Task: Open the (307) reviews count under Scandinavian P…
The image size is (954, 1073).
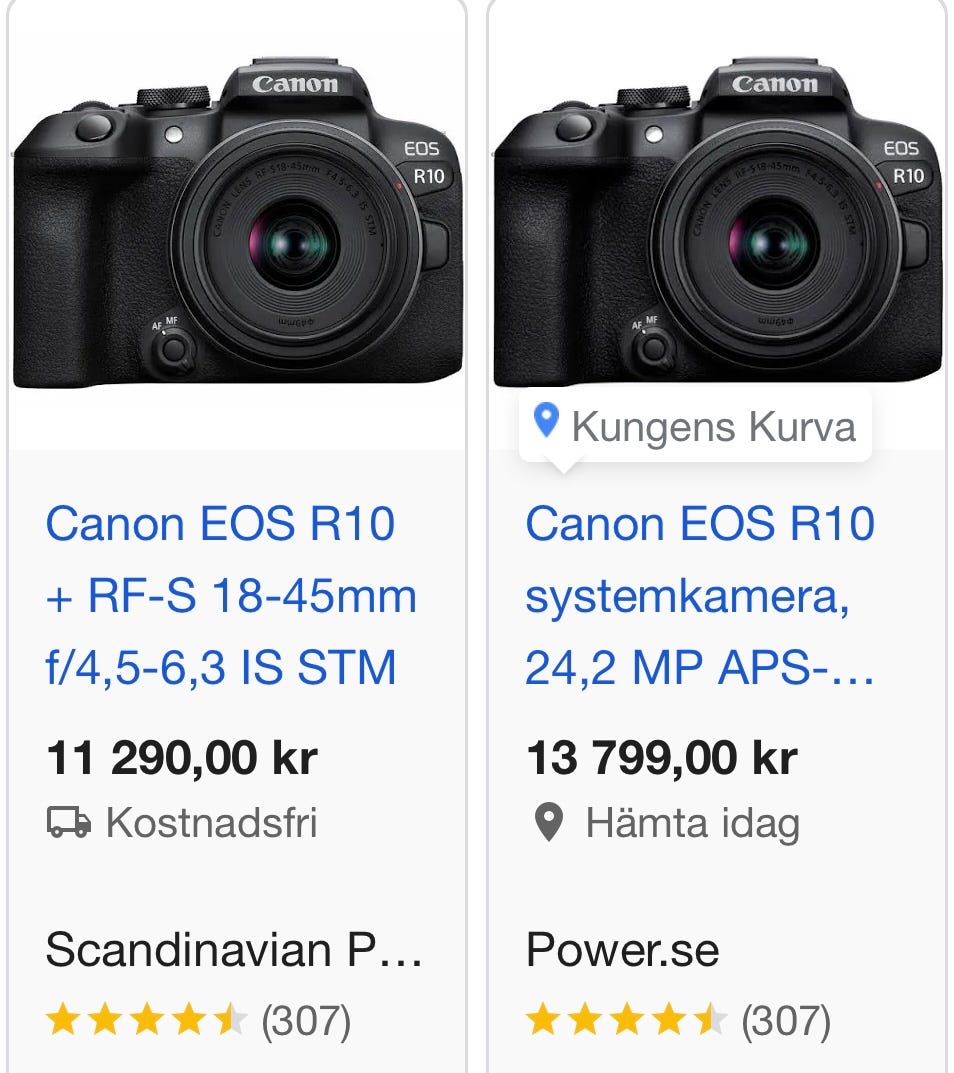Action: tap(305, 1021)
